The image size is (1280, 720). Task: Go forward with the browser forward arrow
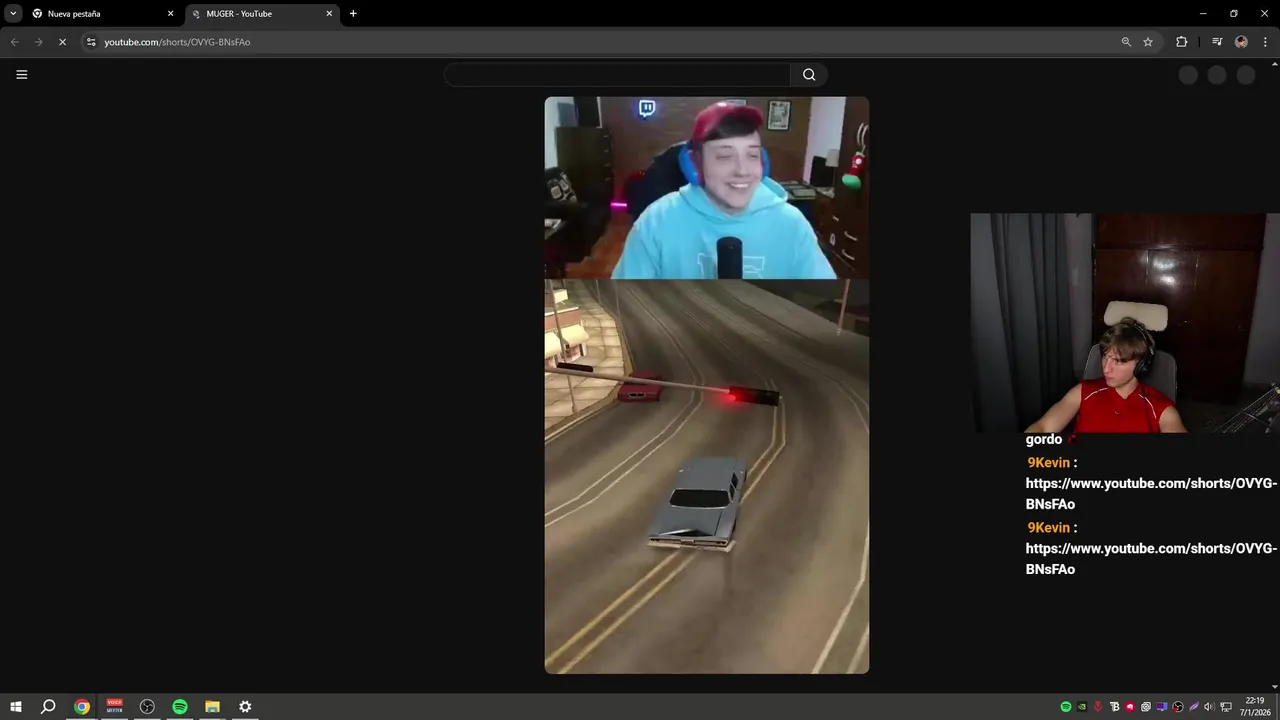click(39, 42)
